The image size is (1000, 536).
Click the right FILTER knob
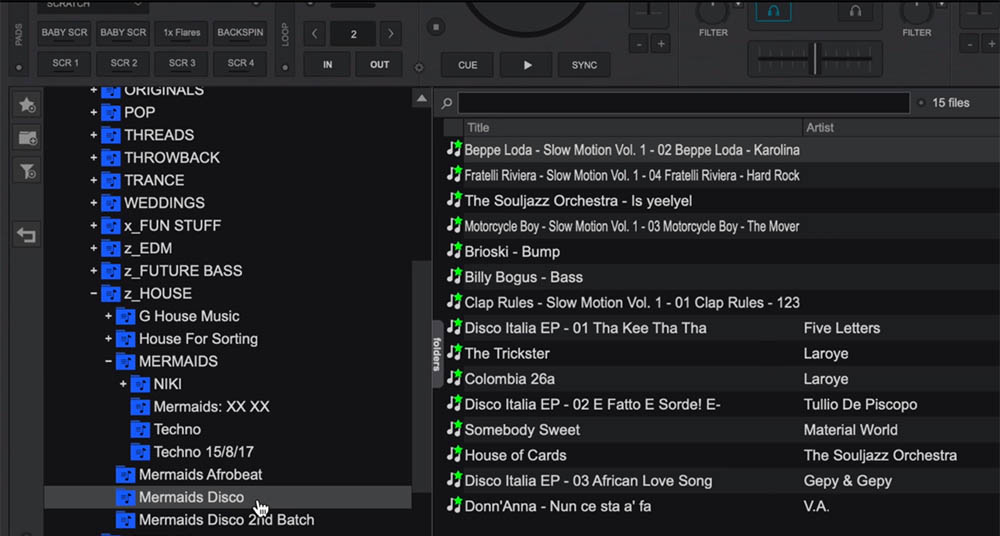pos(916,11)
